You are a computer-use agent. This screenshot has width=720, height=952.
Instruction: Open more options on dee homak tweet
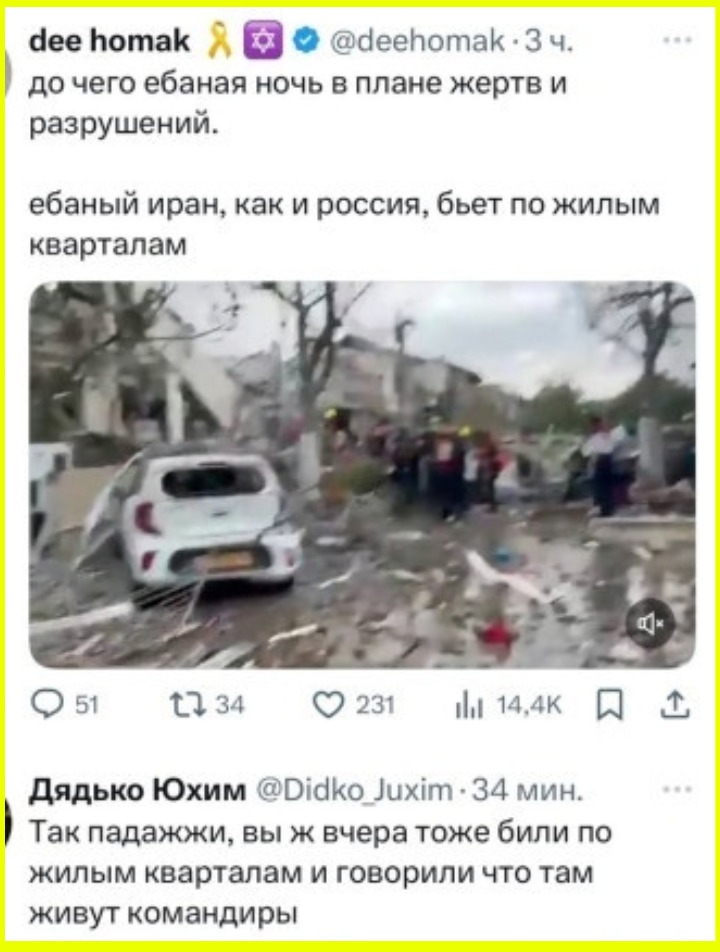click(x=678, y=41)
